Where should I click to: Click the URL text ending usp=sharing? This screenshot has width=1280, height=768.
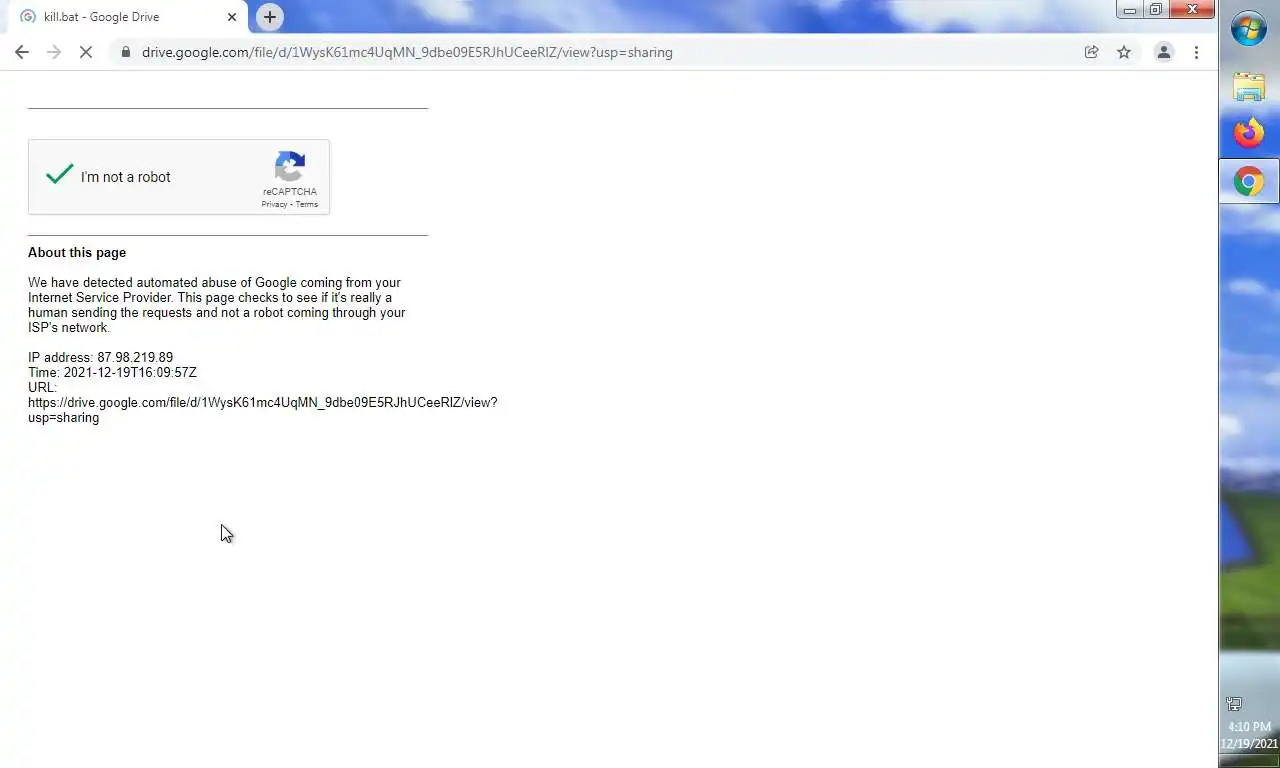click(262, 402)
